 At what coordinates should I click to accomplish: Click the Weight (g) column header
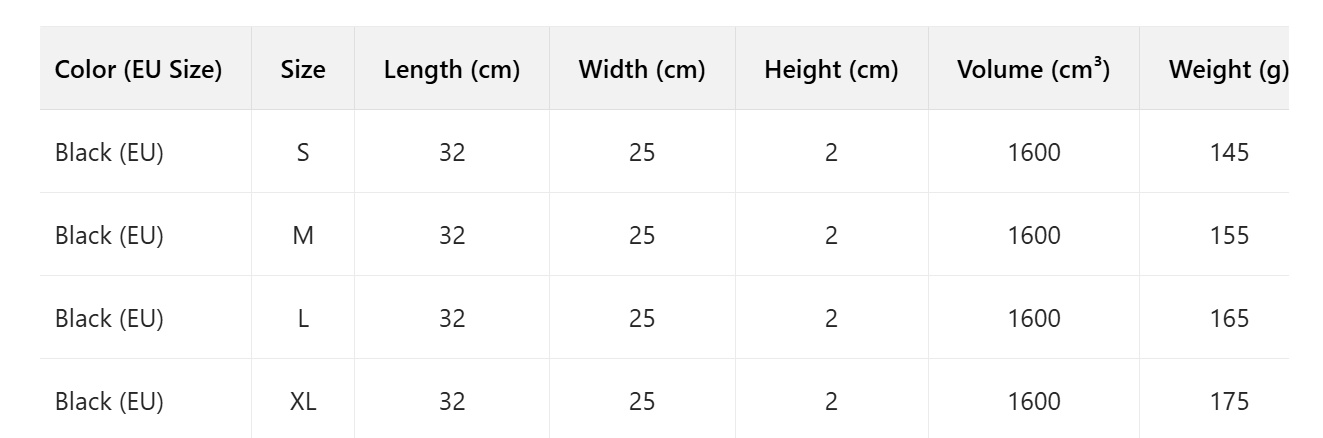click(x=1228, y=70)
